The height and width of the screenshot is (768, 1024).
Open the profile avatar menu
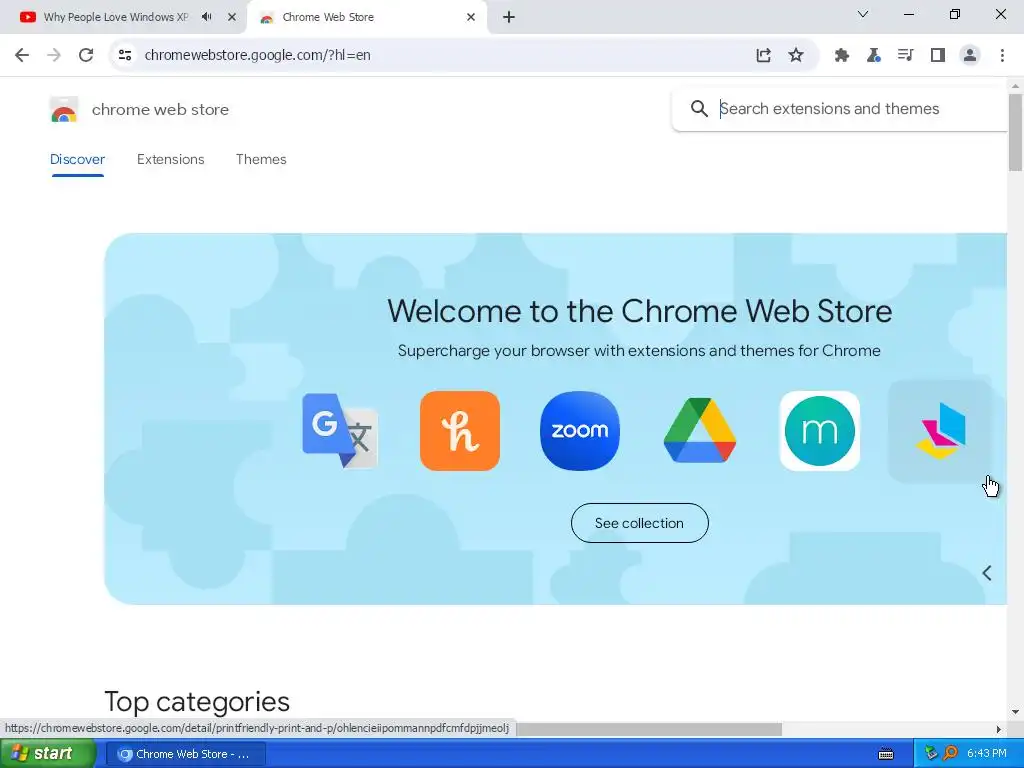970,55
